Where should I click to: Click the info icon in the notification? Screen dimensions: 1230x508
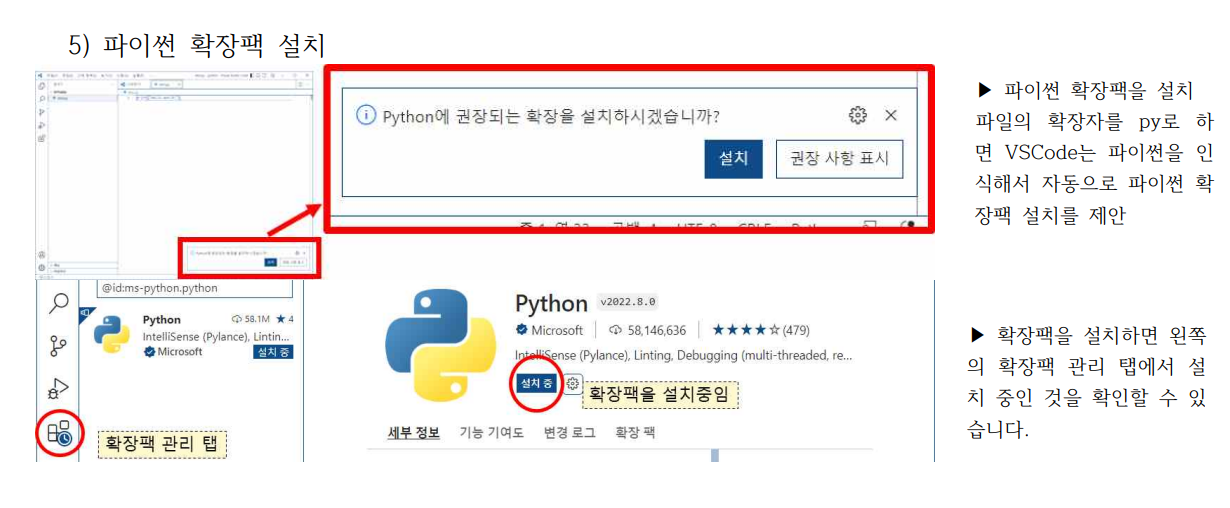click(x=366, y=116)
